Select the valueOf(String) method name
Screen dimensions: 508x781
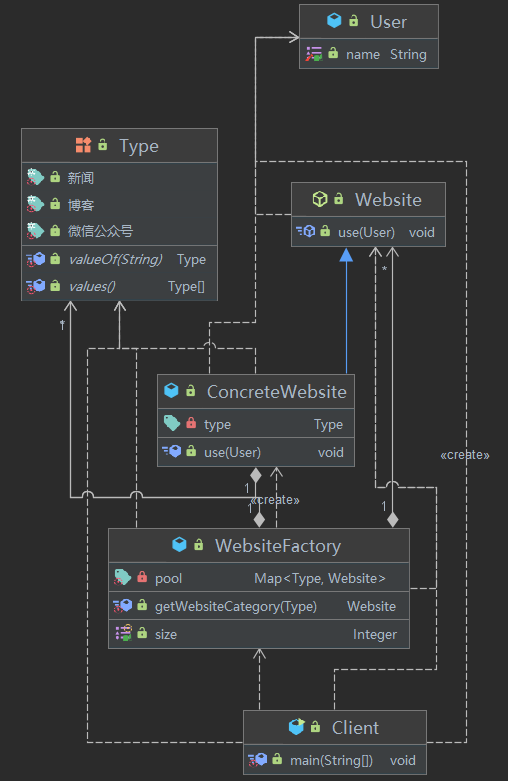click(x=115, y=260)
